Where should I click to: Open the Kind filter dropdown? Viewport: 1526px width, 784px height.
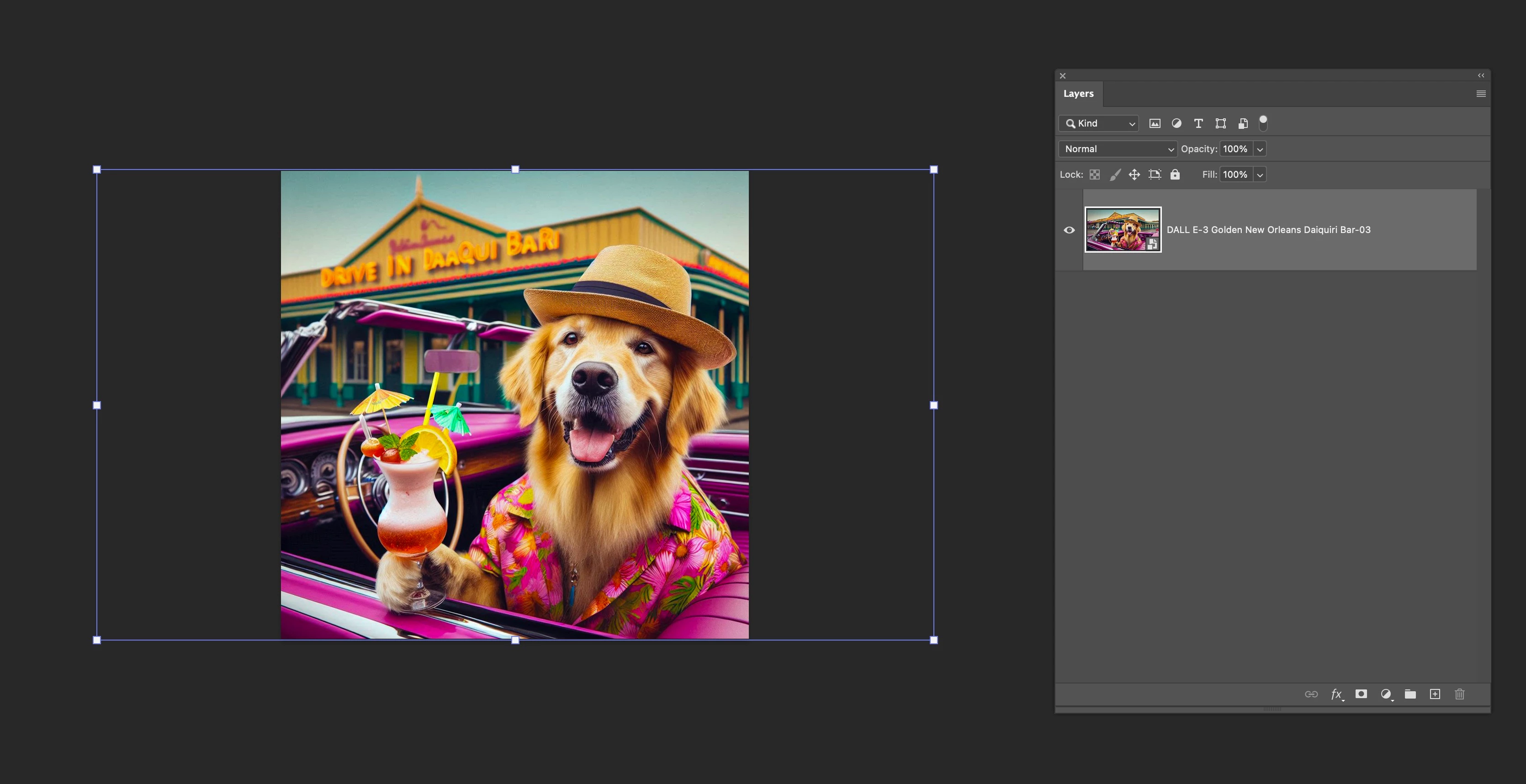pos(1099,123)
